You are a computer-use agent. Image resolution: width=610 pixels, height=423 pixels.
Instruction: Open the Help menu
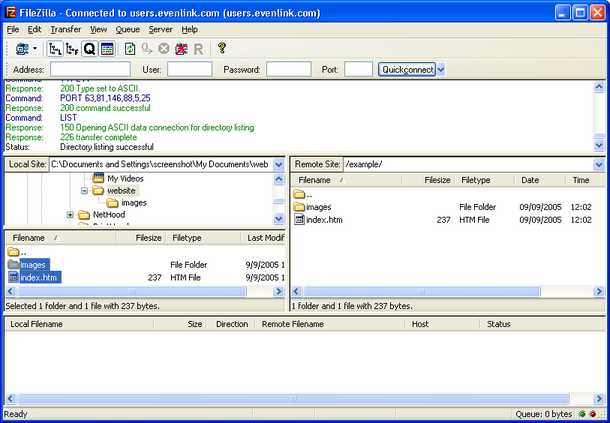(x=189, y=30)
